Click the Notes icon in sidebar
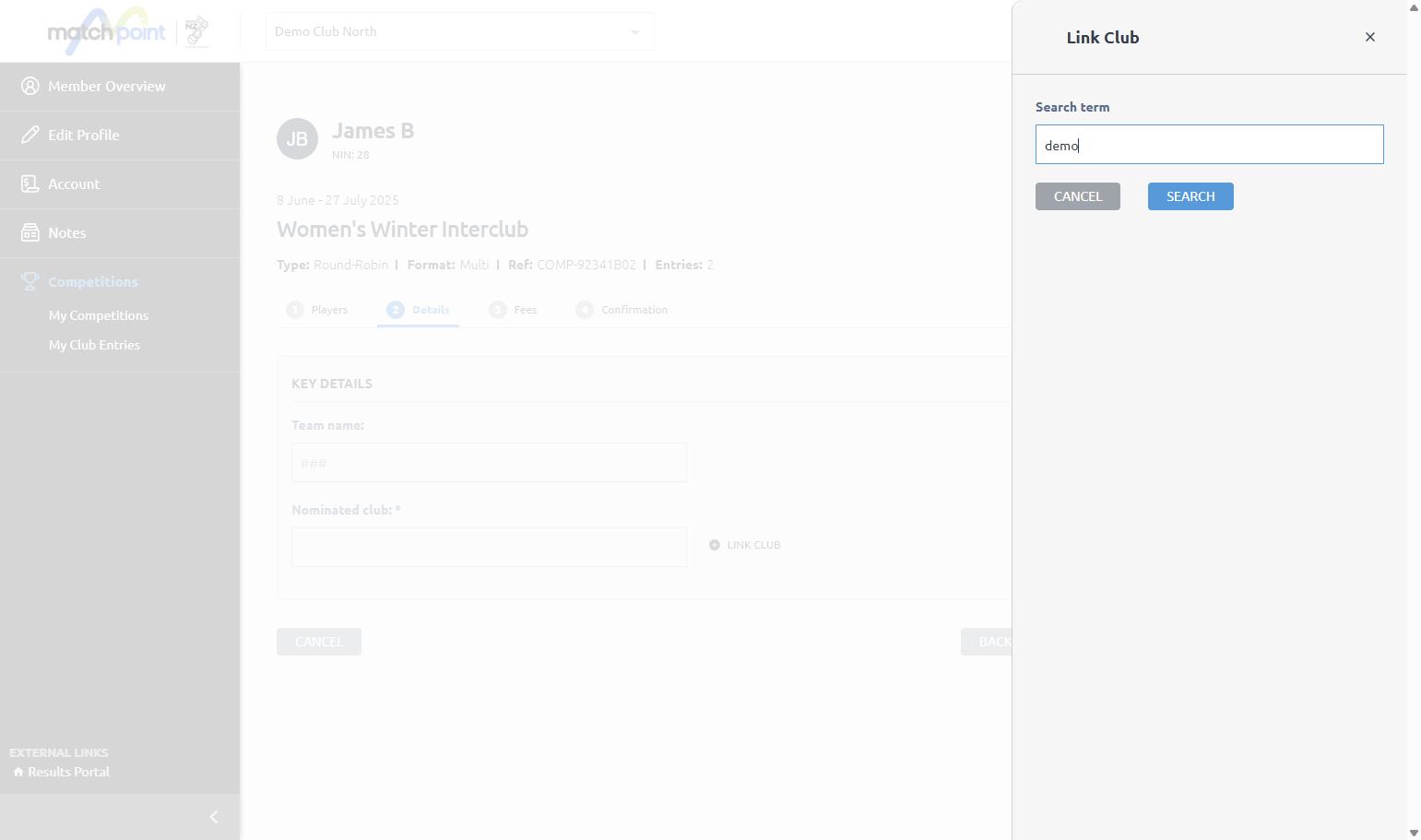Image resolution: width=1421 pixels, height=840 pixels. pos(30,232)
